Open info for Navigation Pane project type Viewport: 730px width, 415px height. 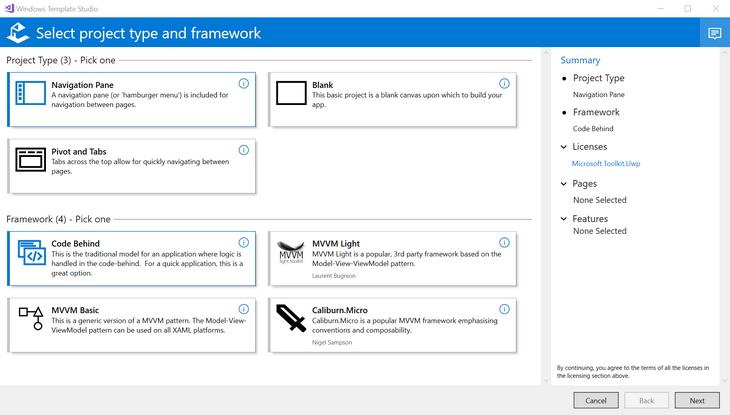pos(243,83)
